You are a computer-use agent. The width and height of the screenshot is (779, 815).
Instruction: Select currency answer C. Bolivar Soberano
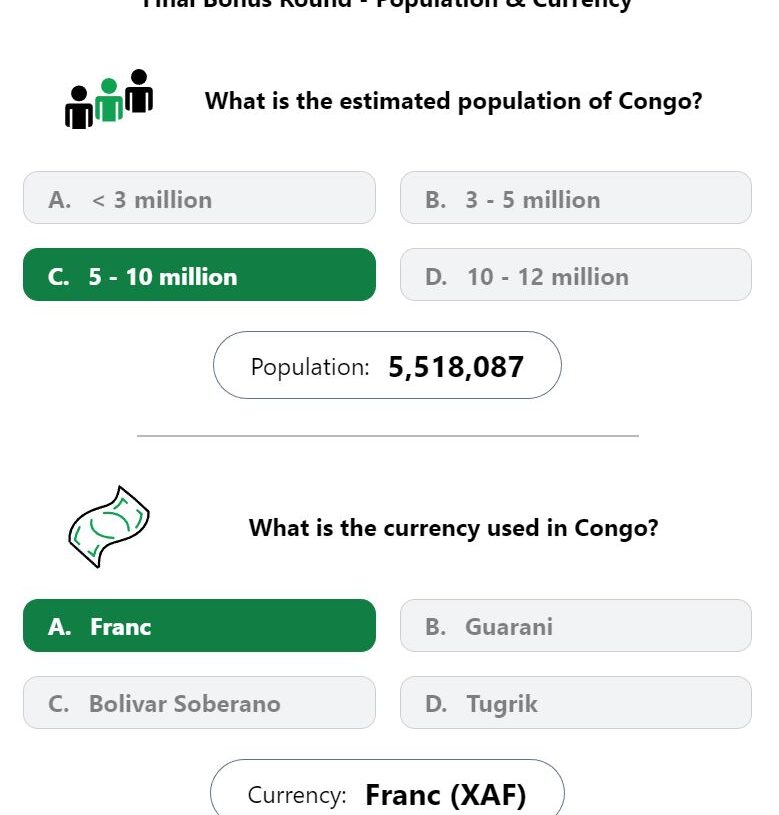199,702
